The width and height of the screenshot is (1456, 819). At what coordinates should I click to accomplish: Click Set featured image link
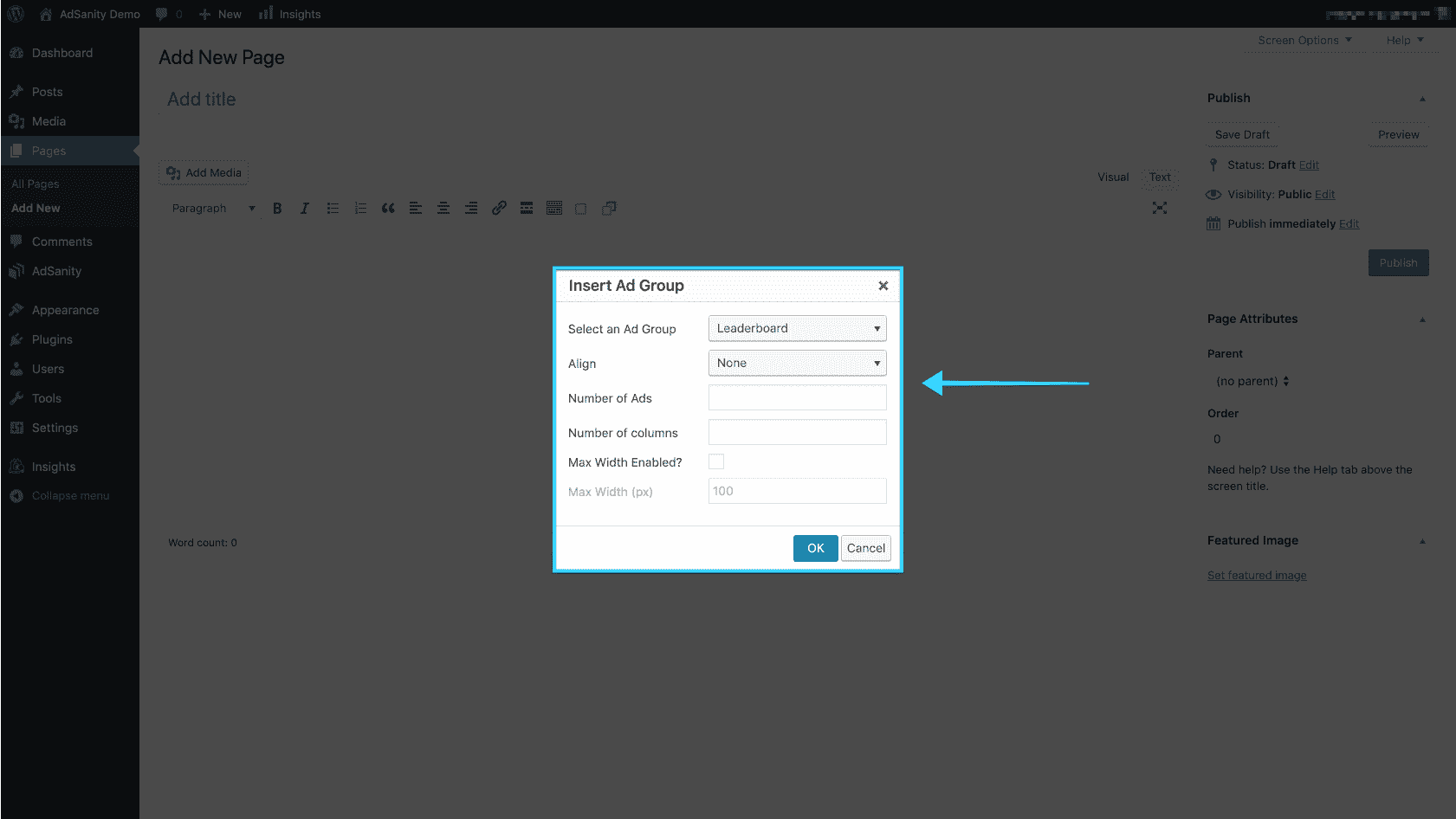point(1257,576)
